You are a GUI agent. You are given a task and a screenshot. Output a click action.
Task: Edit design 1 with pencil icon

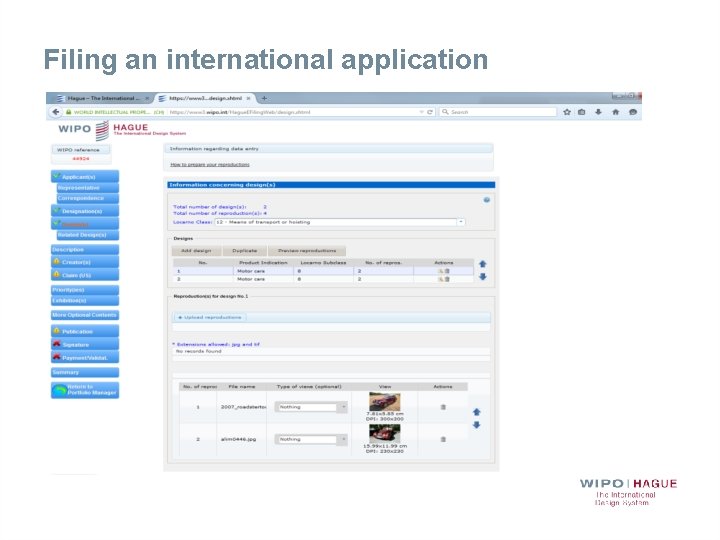(441, 271)
